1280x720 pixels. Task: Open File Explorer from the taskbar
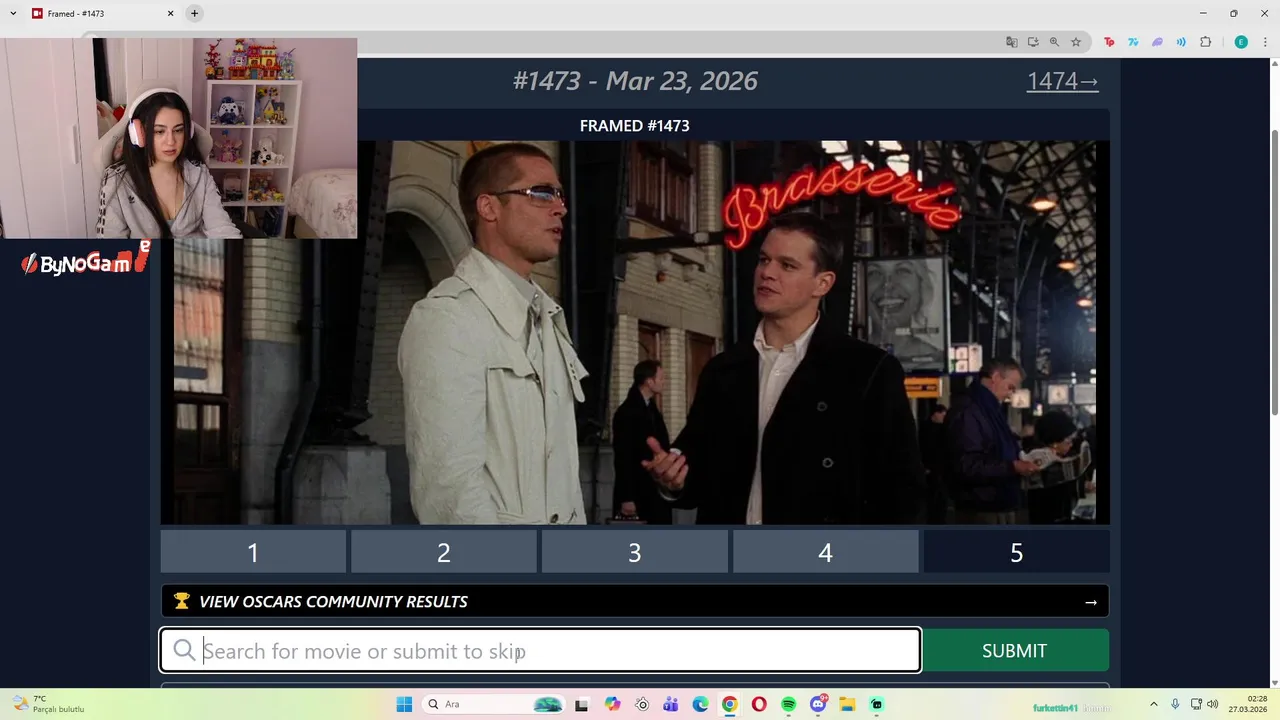coord(847,704)
